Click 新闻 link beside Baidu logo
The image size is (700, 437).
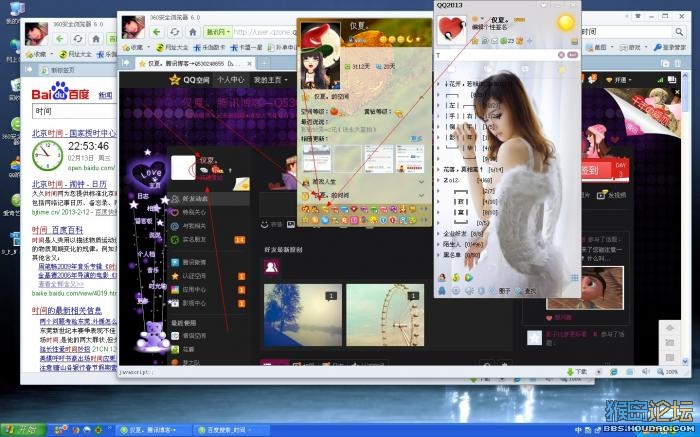[x=105, y=95]
